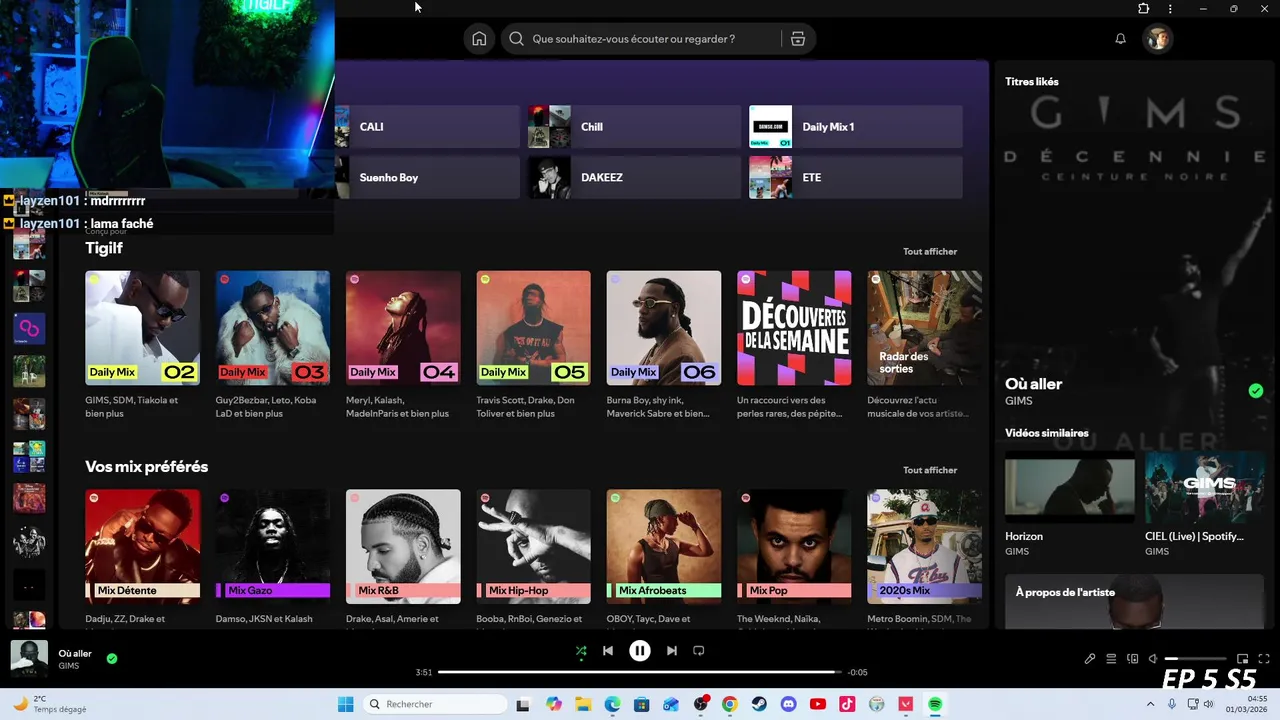Click the taskbar Rechercher search box
Image resolution: width=1280 pixels, height=720 pixels.
point(435,704)
